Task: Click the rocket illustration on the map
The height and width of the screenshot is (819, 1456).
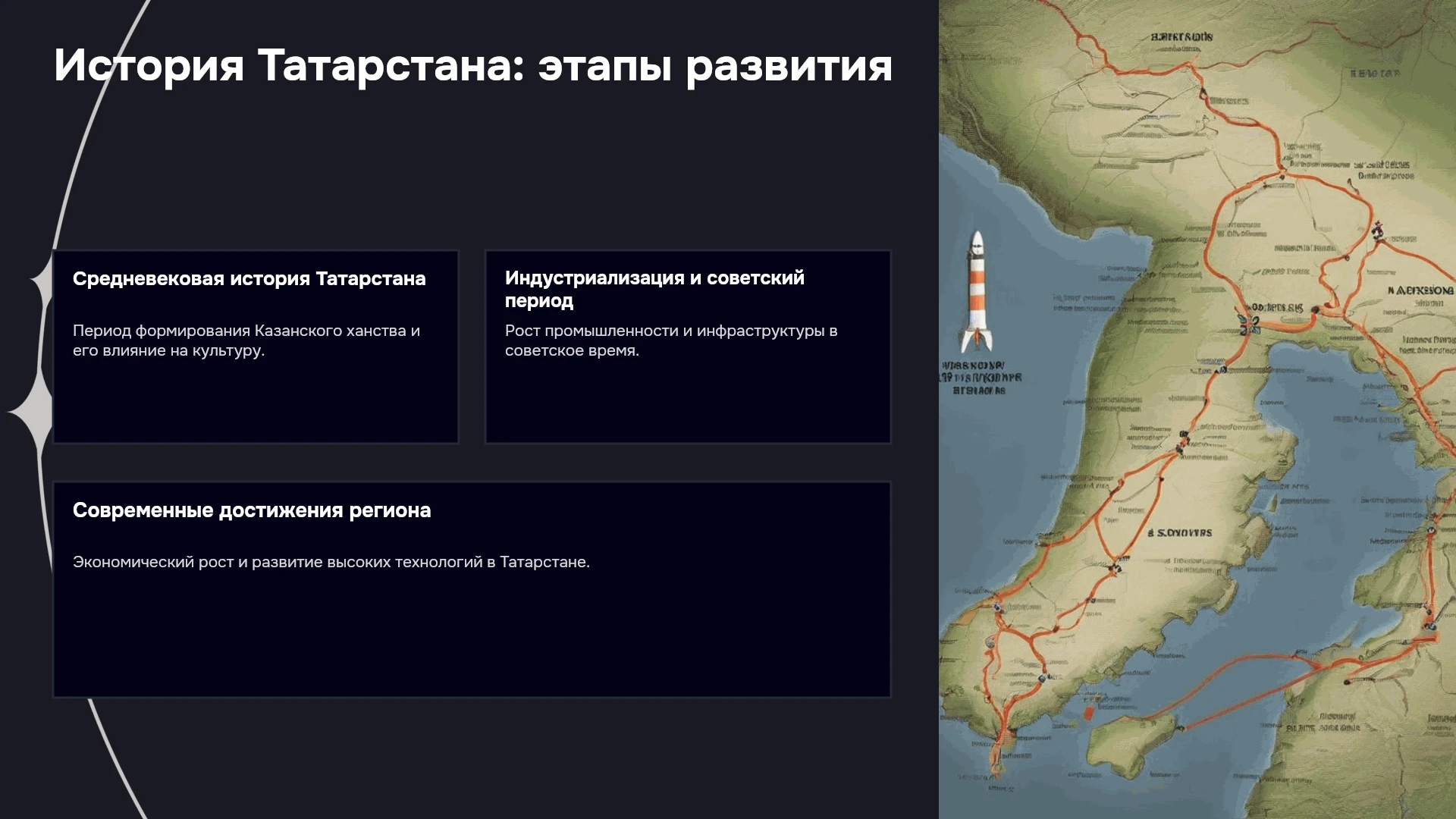Action: (x=977, y=292)
